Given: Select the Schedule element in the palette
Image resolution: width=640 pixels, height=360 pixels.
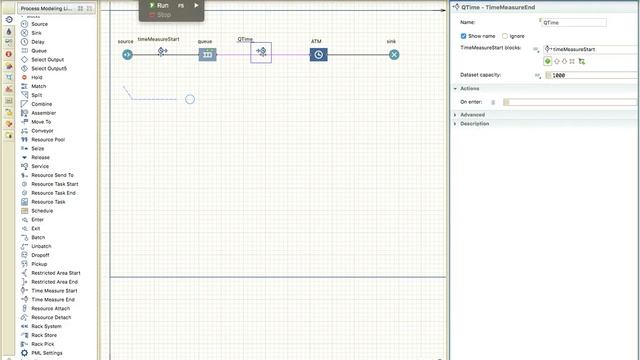Looking at the screenshot, I should coord(37,211).
